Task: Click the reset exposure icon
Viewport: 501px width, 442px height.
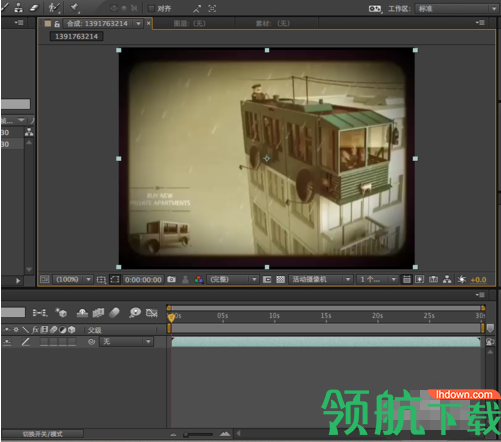Action: [x=462, y=279]
